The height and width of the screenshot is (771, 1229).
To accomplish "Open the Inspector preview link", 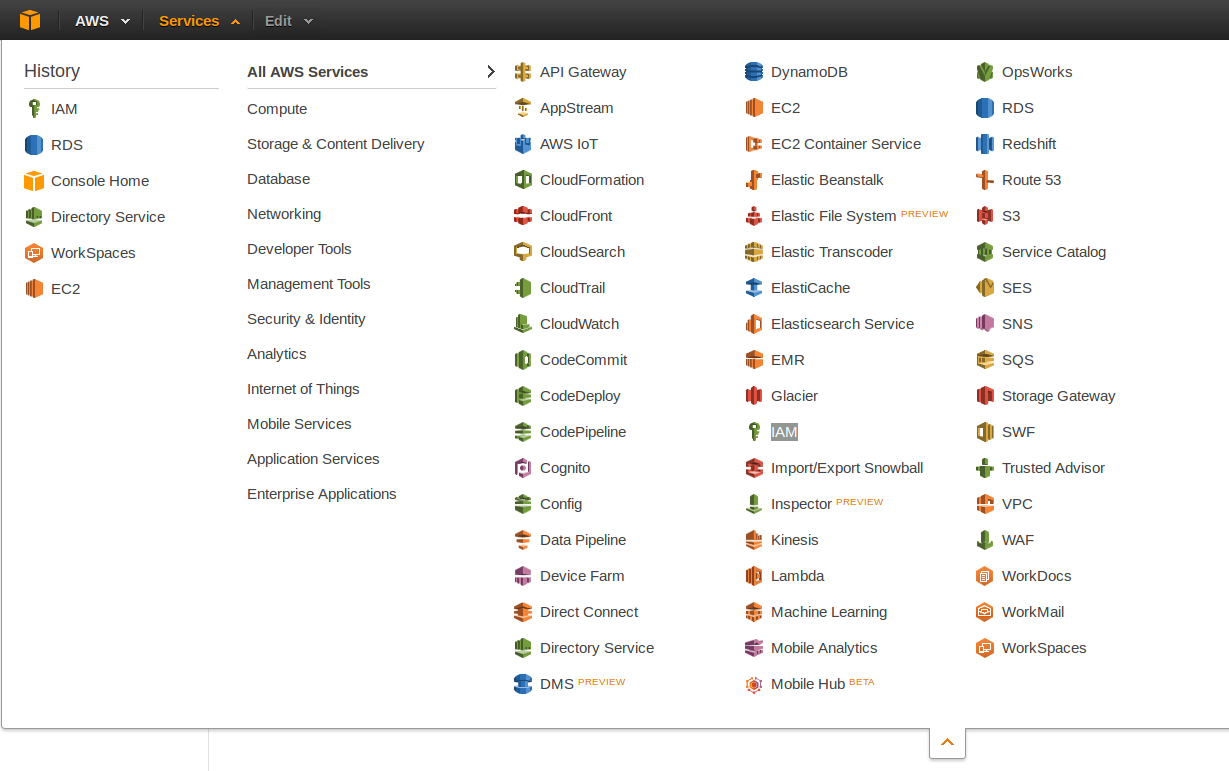I will pos(801,504).
